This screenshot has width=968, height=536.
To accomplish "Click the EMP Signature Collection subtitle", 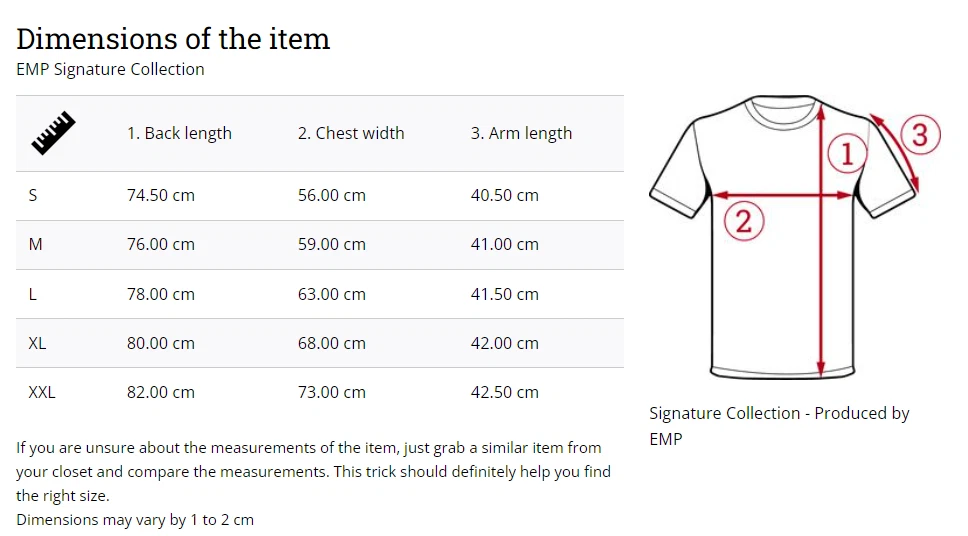I will point(110,69).
